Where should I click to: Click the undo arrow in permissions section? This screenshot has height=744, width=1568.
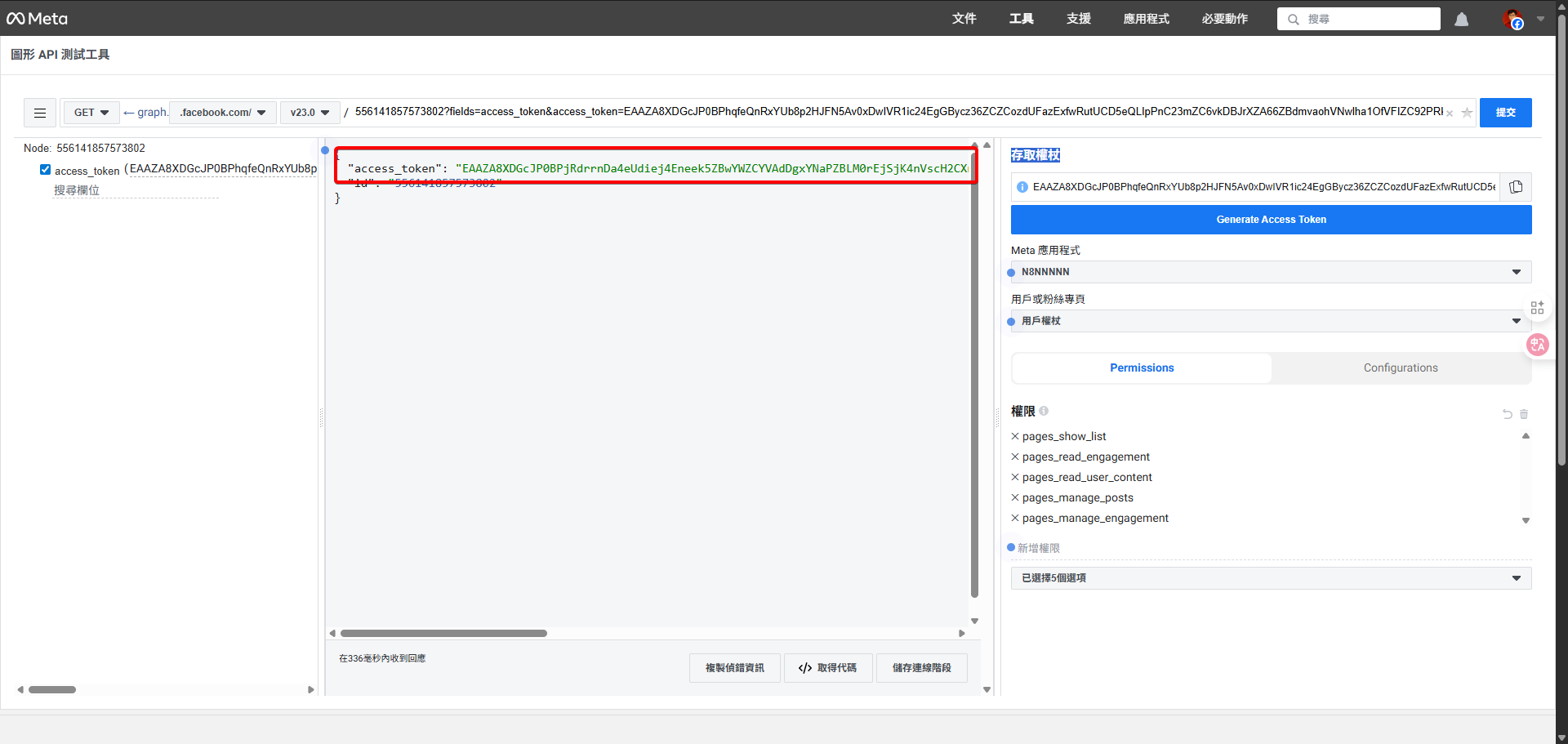(1508, 414)
